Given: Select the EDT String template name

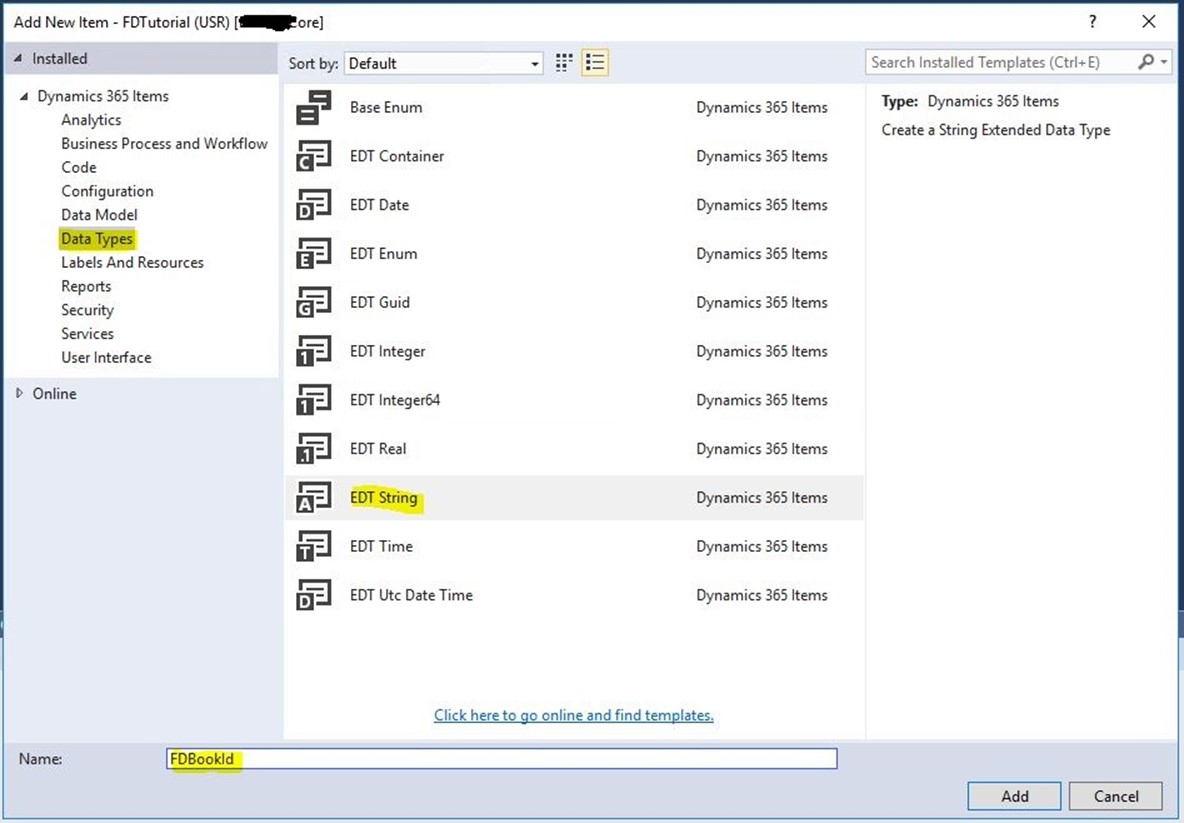Looking at the screenshot, I should pos(384,498).
